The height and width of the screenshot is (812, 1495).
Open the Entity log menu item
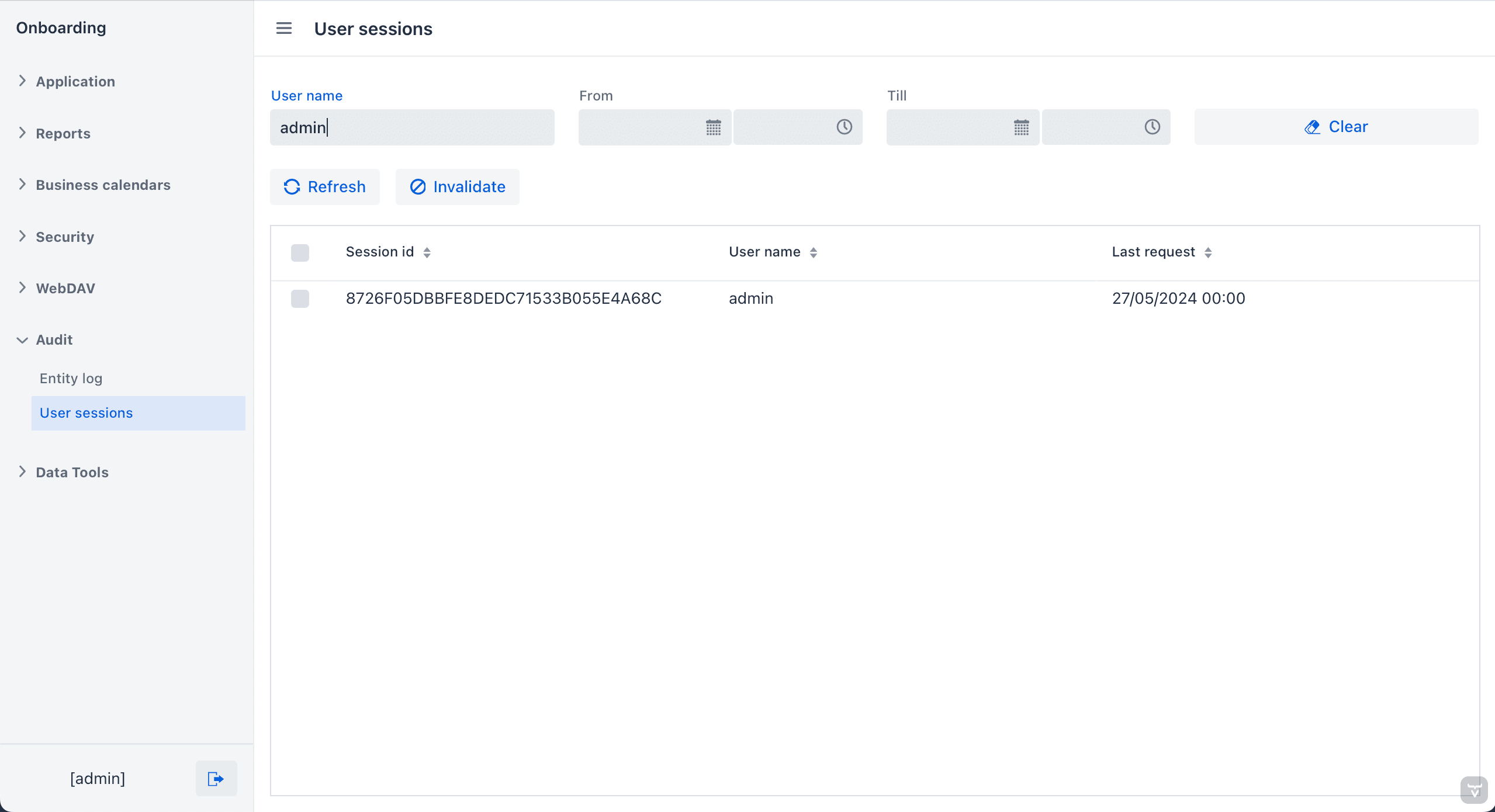coord(71,379)
